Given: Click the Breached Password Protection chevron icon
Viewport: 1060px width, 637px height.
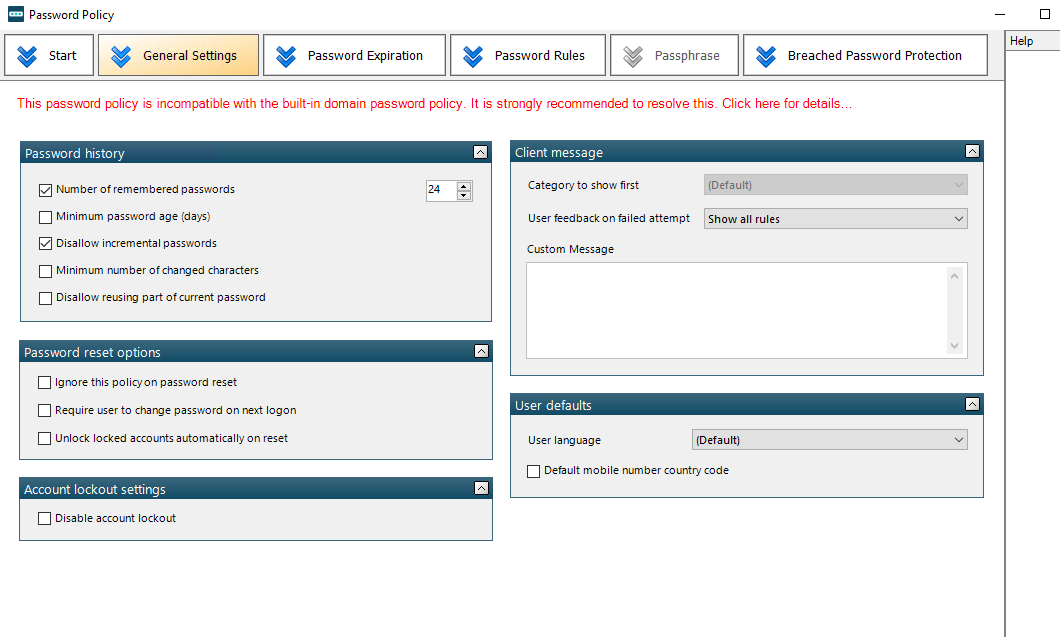Looking at the screenshot, I should (x=766, y=56).
